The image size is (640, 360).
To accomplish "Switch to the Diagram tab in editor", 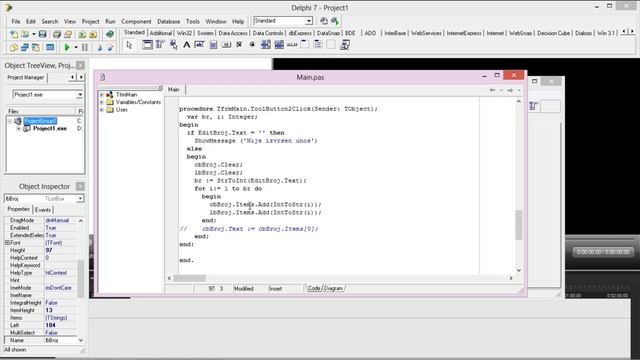I will [333, 289].
